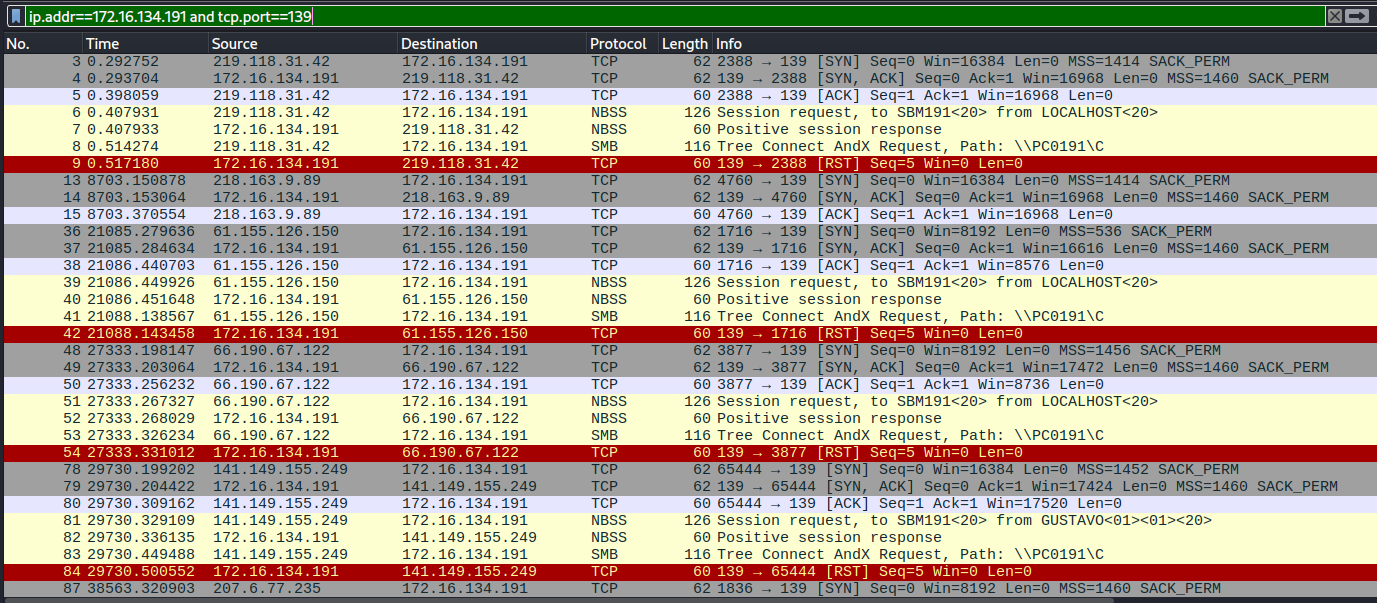Select packet 37 SYN, ACK row
The height and width of the screenshot is (603, 1377).
pos(688,248)
